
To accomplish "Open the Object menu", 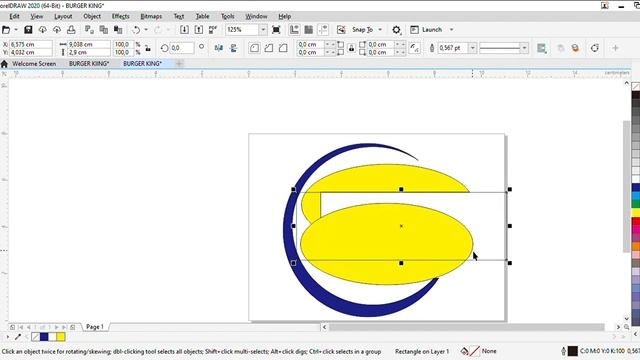I will click(92, 16).
